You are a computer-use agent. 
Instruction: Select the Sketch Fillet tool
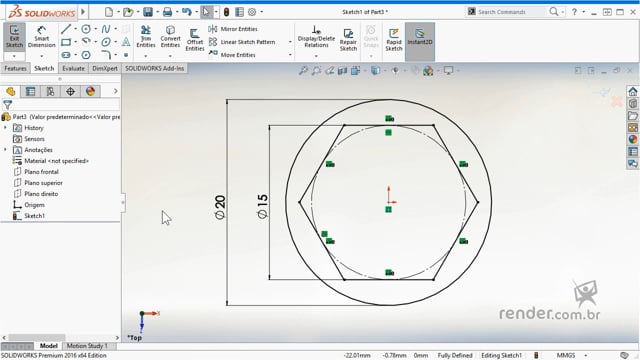(105, 55)
